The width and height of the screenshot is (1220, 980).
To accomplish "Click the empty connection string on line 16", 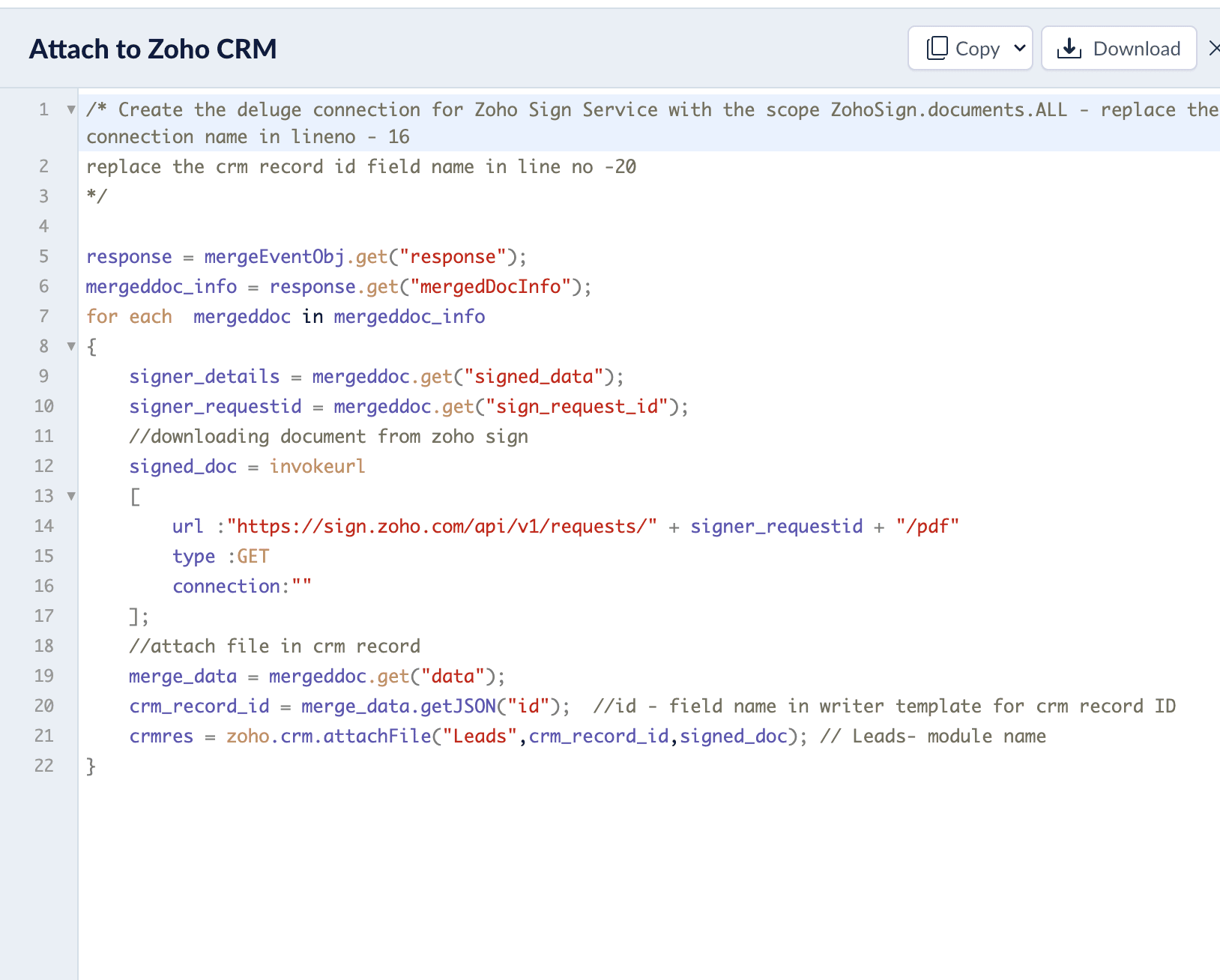I will (x=301, y=586).
